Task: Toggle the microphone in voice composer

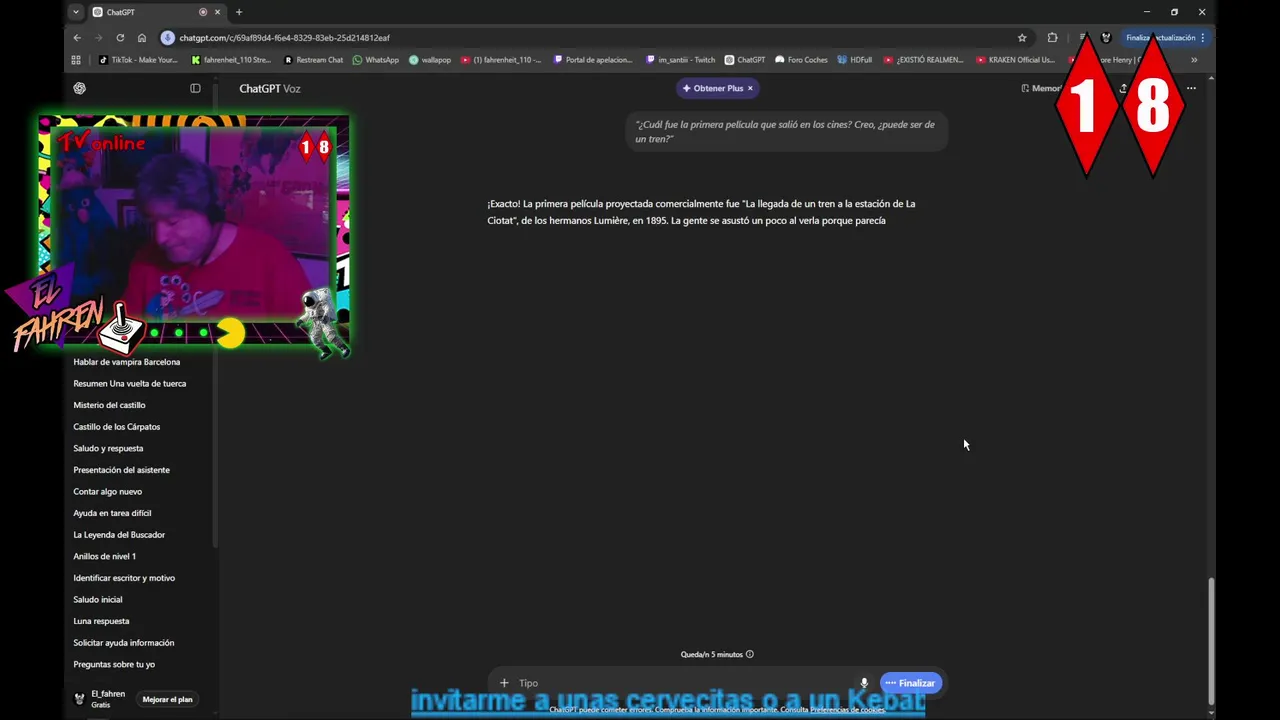Action: [864, 683]
